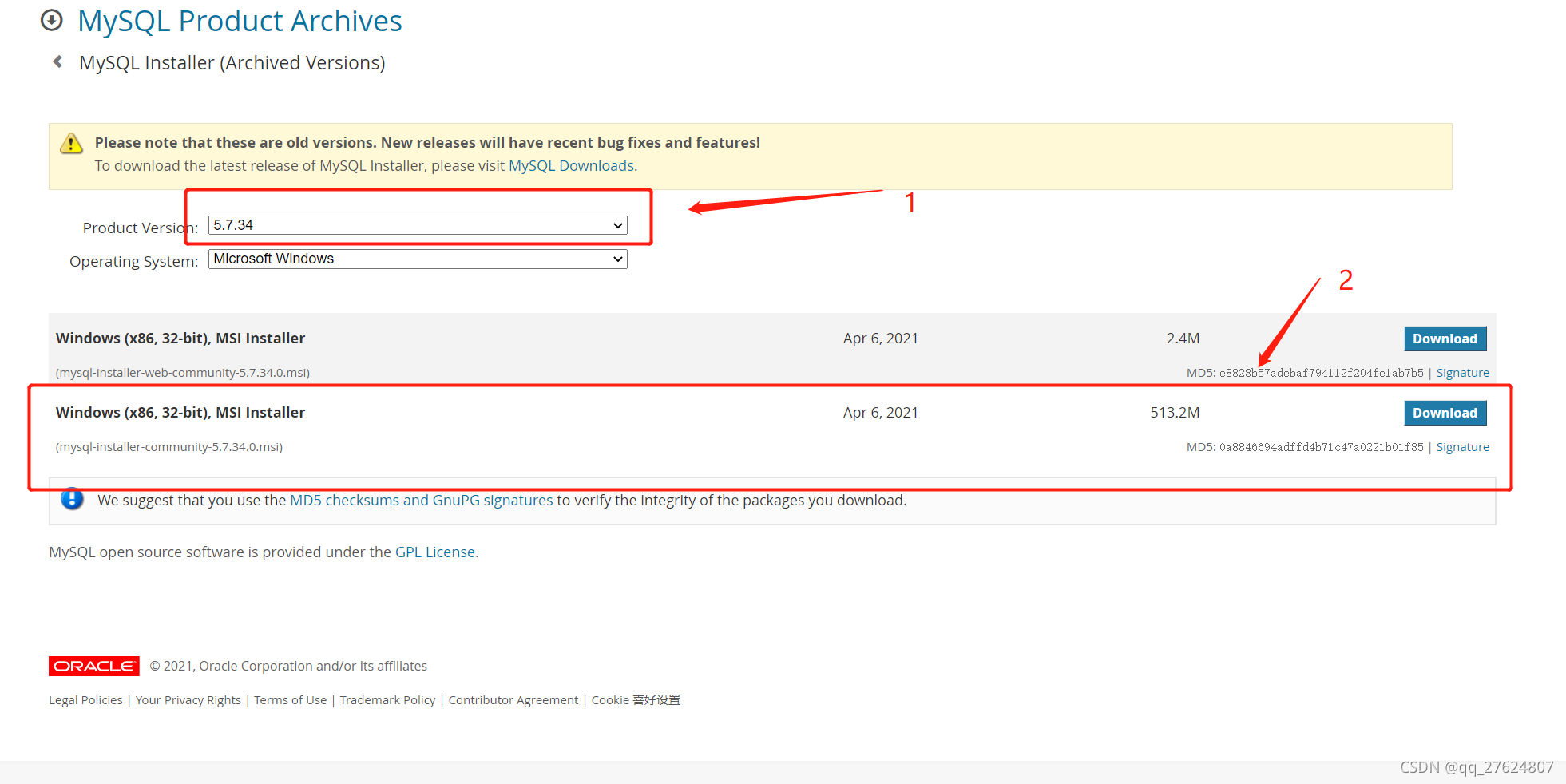Download the 513.2M community MSI installer
Image resolution: width=1566 pixels, height=784 pixels.
tap(1445, 413)
